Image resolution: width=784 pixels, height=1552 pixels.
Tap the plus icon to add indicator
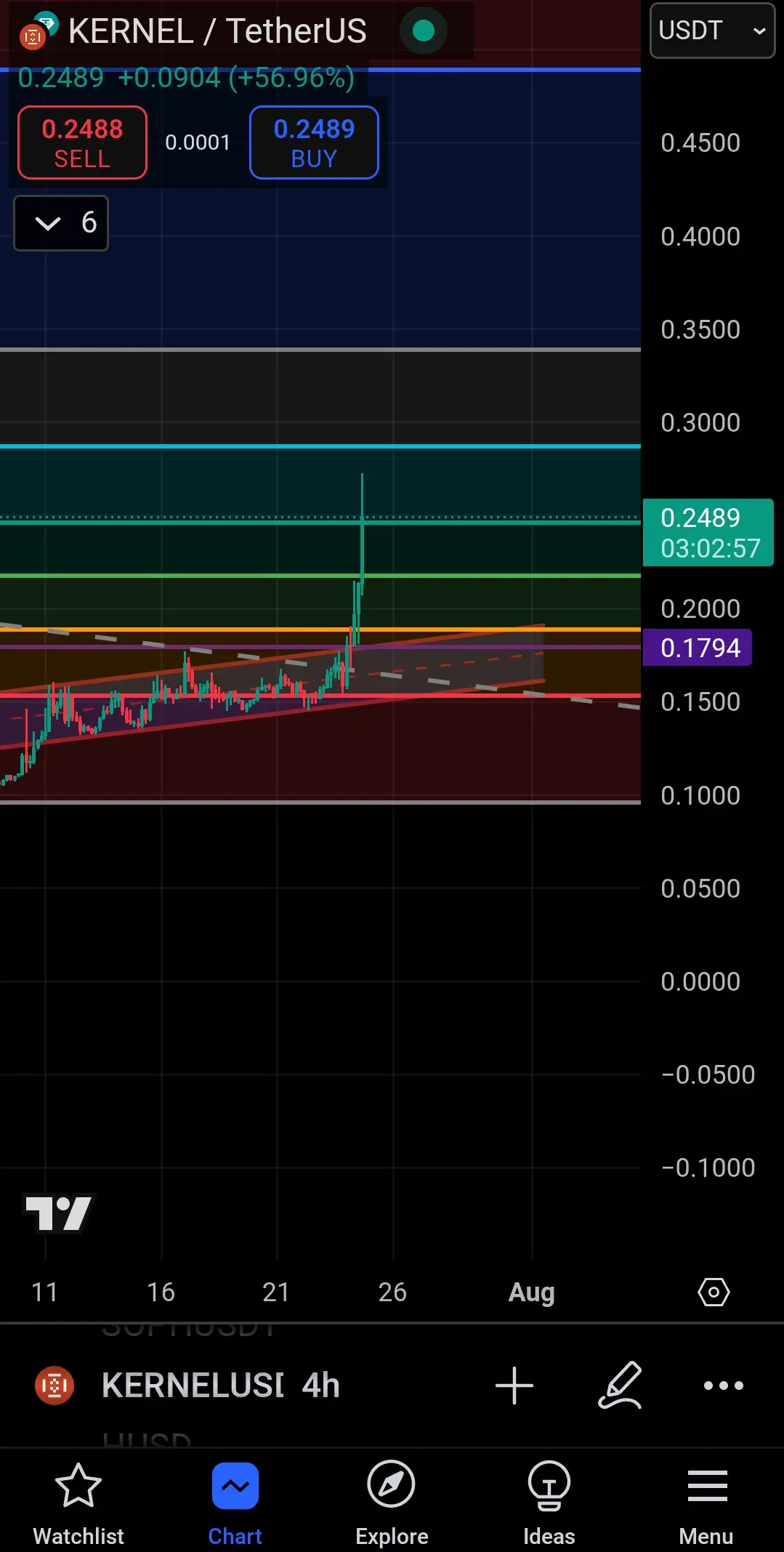514,1386
